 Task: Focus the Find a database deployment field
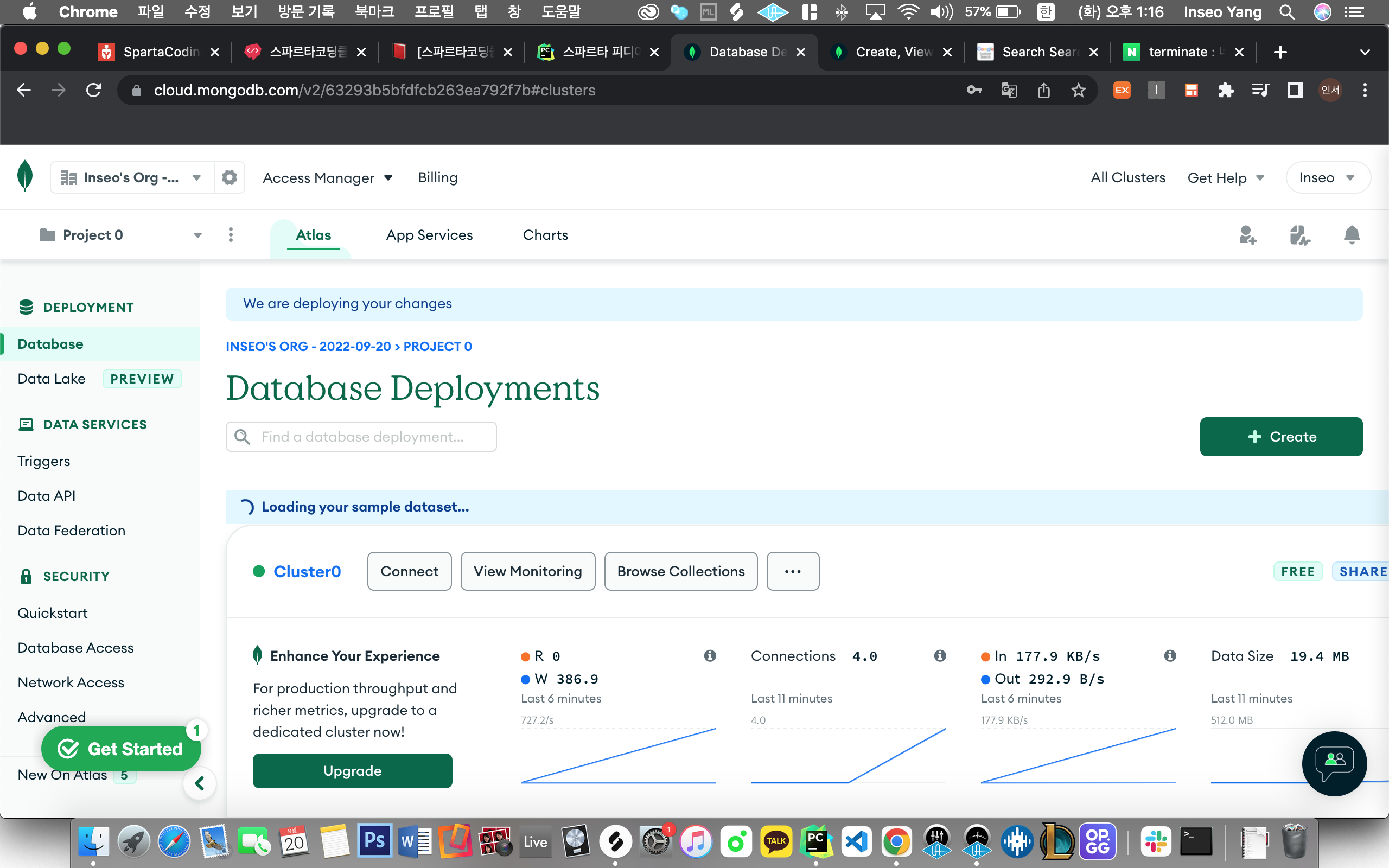point(361,437)
